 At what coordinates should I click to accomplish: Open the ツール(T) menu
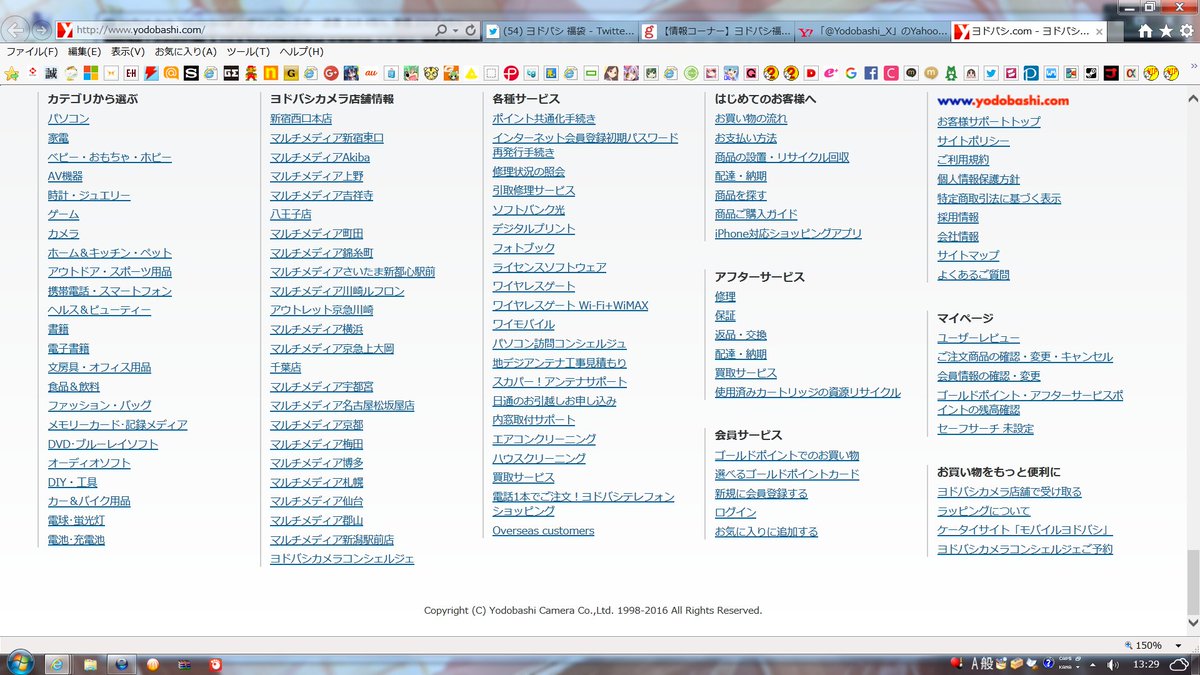click(x=248, y=51)
